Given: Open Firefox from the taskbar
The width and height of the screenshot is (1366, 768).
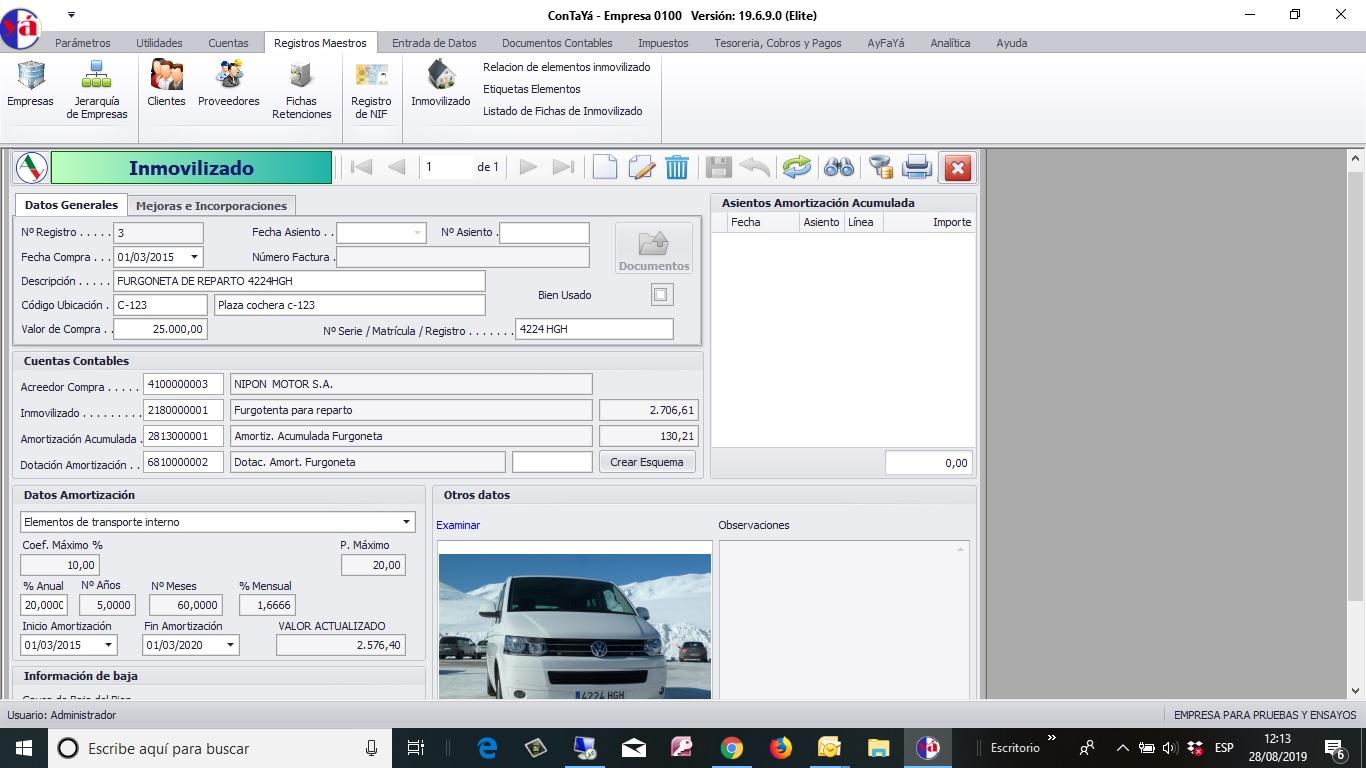Looking at the screenshot, I should pyautogui.click(x=781, y=748).
